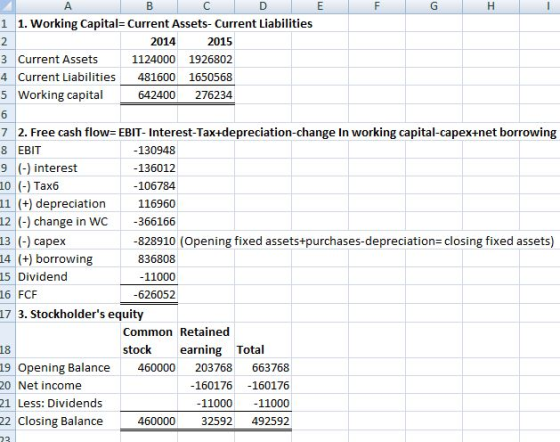Select Opening Balance common stock 460000
The image size is (560, 442).
click(149, 367)
